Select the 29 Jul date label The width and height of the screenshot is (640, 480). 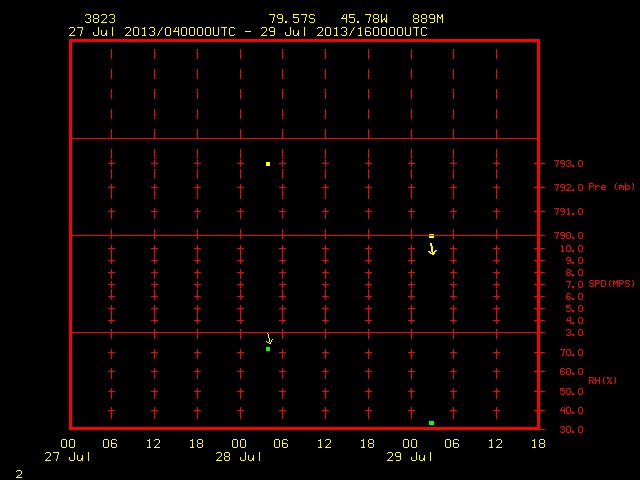point(409,457)
